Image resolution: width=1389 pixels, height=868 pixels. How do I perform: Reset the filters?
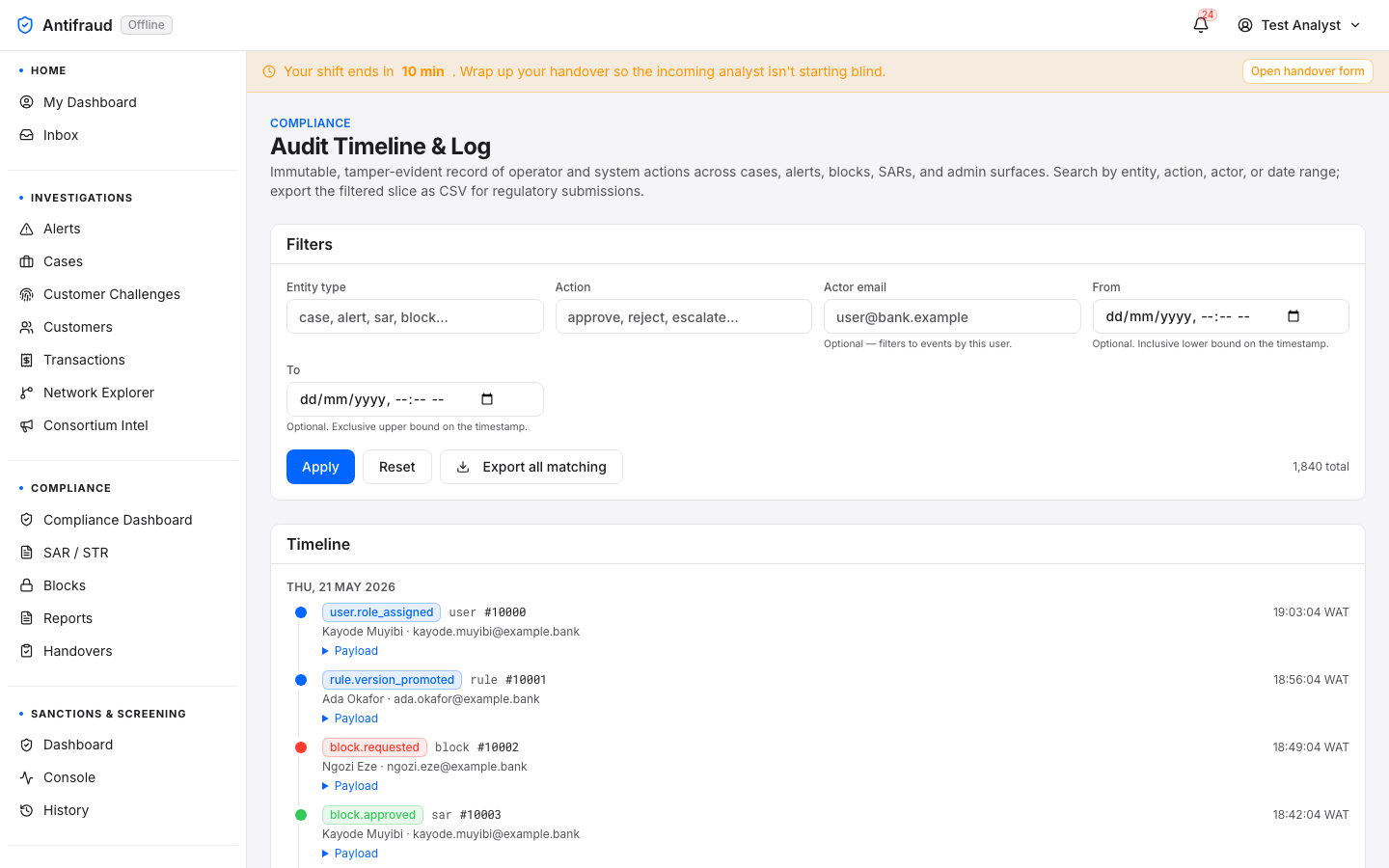click(x=397, y=467)
